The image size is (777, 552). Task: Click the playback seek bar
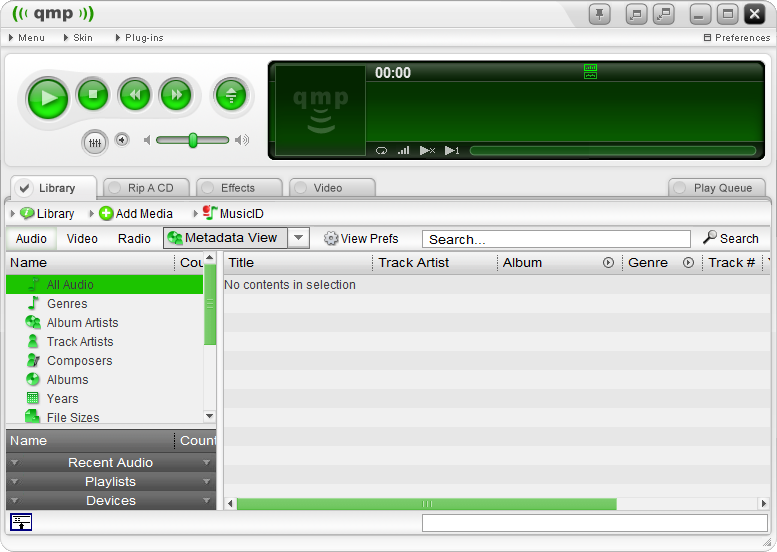point(612,151)
